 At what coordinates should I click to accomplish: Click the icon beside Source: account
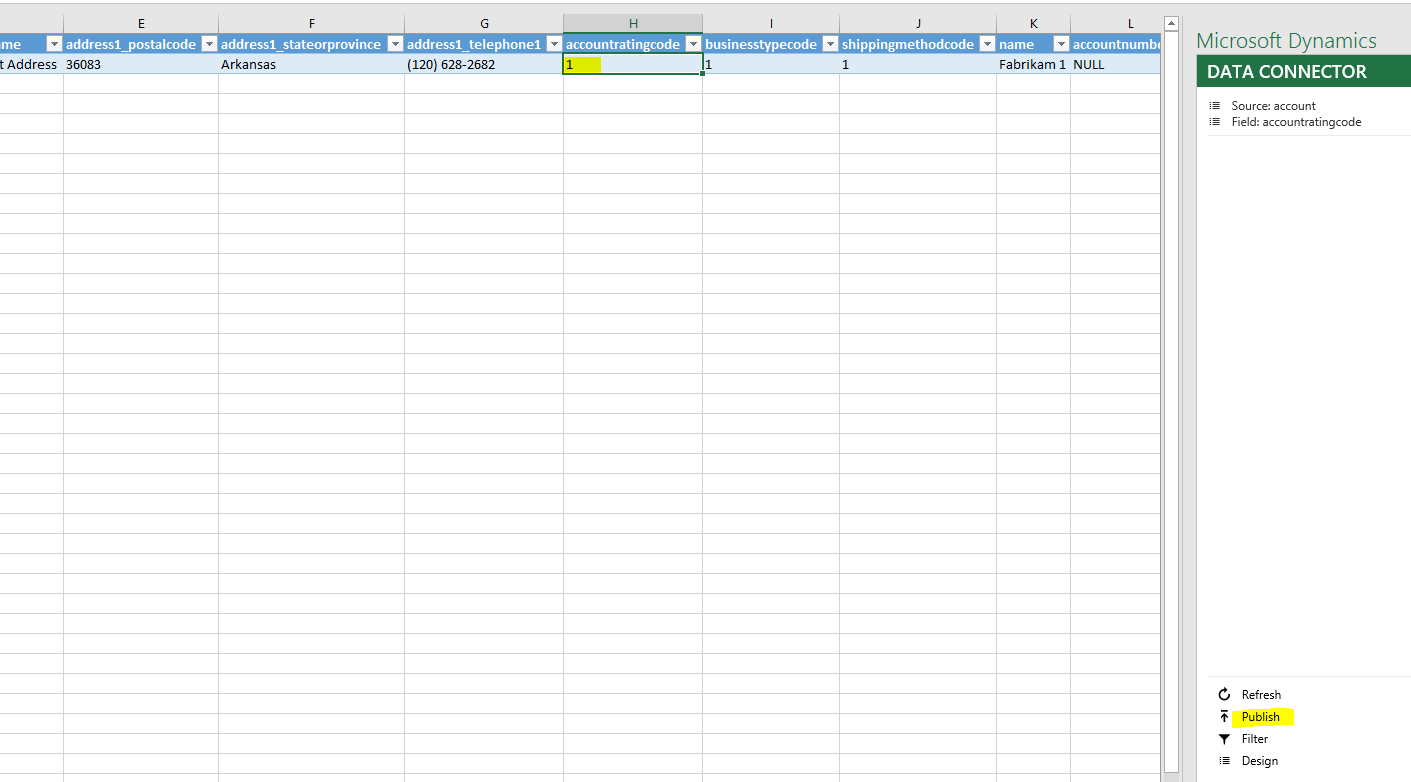point(1215,105)
